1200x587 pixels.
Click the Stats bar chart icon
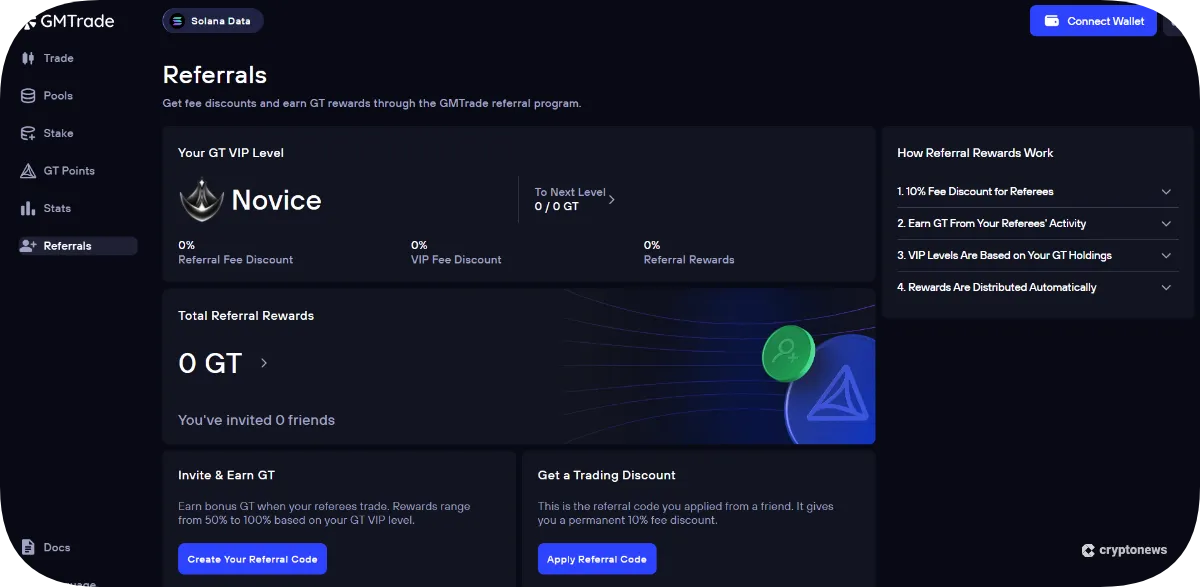click(x=28, y=208)
